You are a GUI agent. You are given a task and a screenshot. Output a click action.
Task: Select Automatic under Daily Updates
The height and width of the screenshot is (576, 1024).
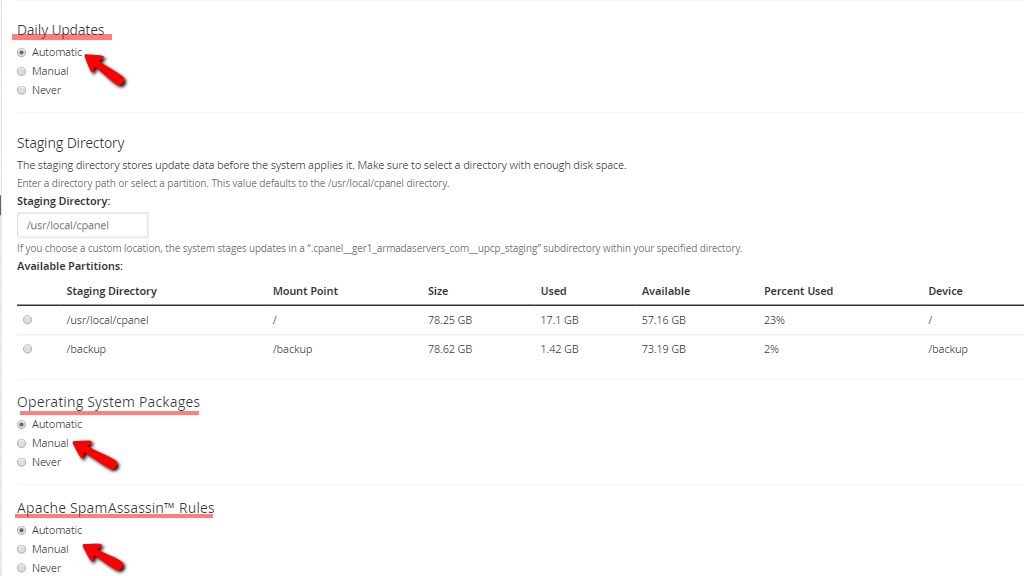22,52
